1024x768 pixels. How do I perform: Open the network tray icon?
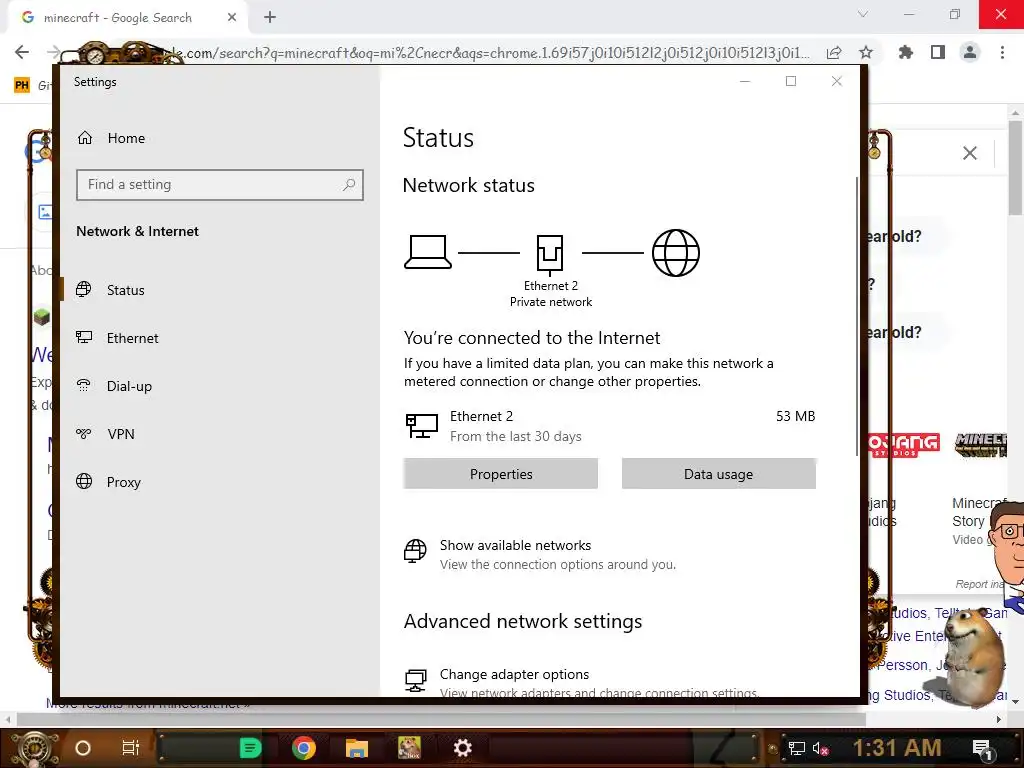tap(797, 748)
